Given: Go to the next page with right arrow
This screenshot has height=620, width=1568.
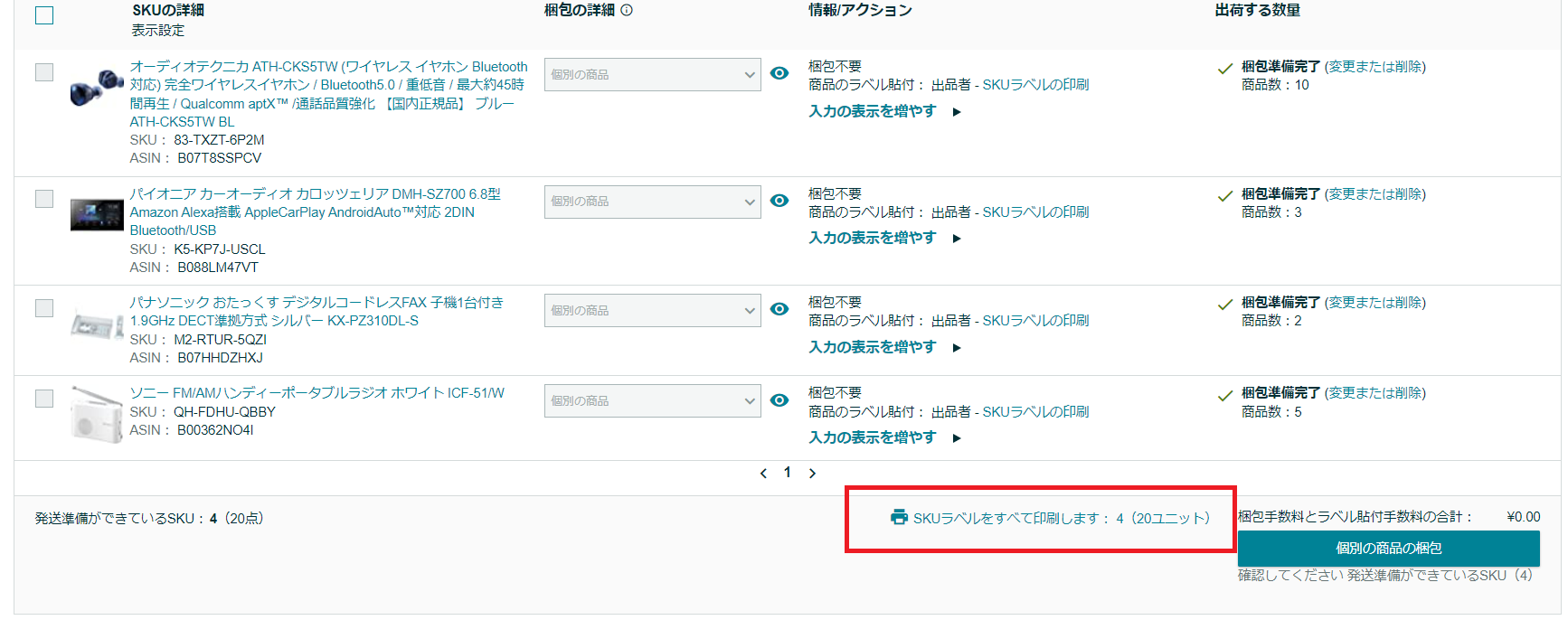Looking at the screenshot, I should (812, 473).
